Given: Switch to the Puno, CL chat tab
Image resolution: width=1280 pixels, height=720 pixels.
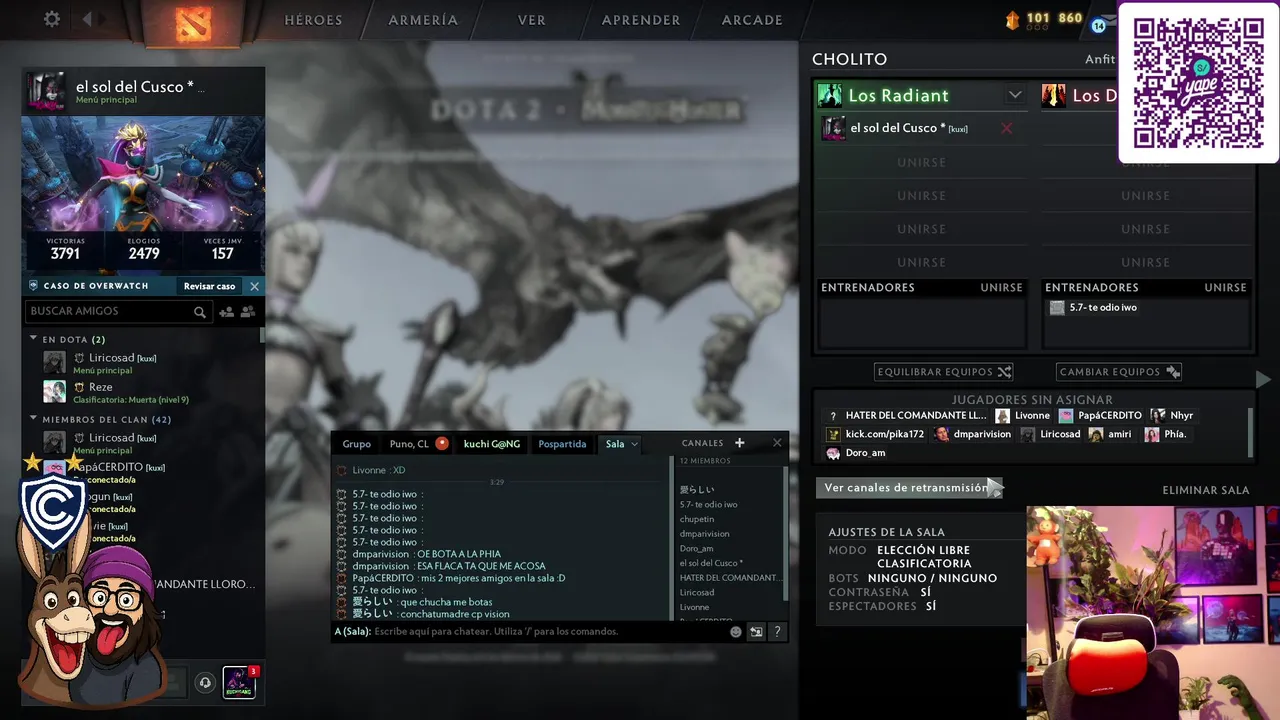Looking at the screenshot, I should [x=409, y=444].
